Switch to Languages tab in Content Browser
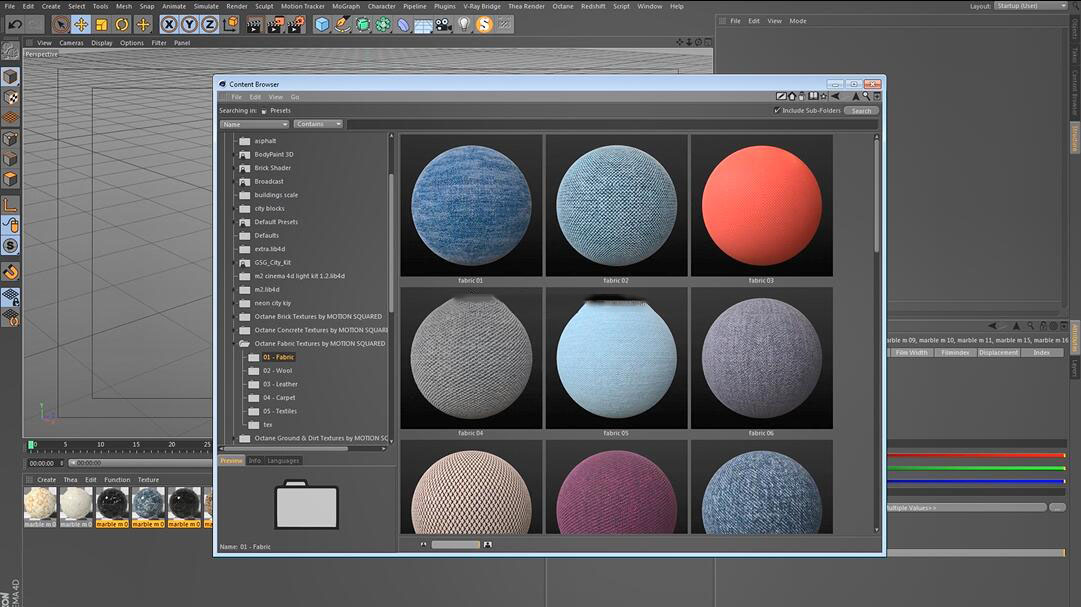The image size is (1081, 607). click(283, 460)
